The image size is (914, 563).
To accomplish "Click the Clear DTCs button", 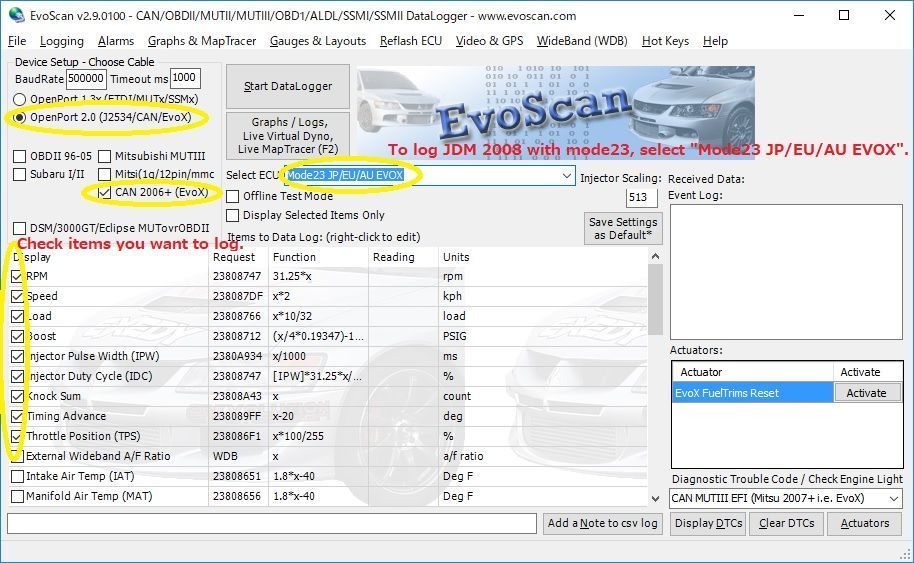I will coord(786,523).
